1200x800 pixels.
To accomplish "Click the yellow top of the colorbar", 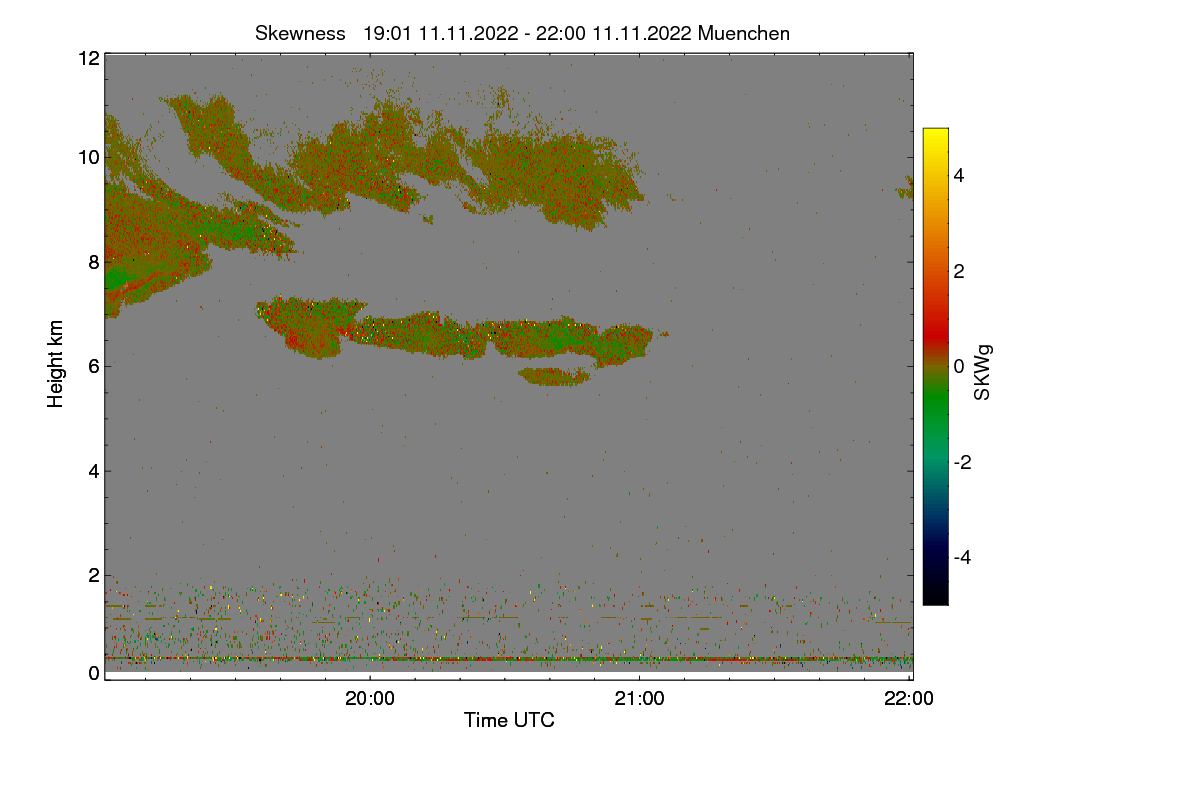I will pos(935,135).
